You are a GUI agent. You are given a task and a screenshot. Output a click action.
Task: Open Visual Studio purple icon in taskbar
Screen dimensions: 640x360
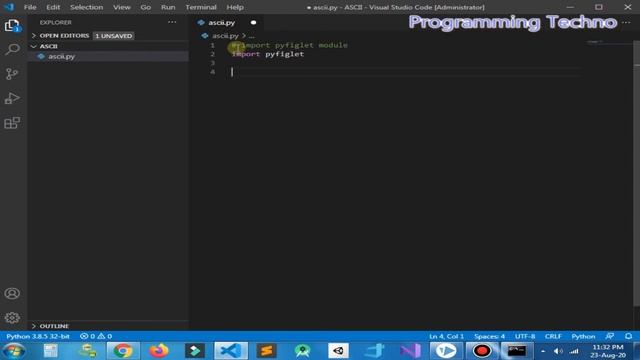[x=410, y=351]
